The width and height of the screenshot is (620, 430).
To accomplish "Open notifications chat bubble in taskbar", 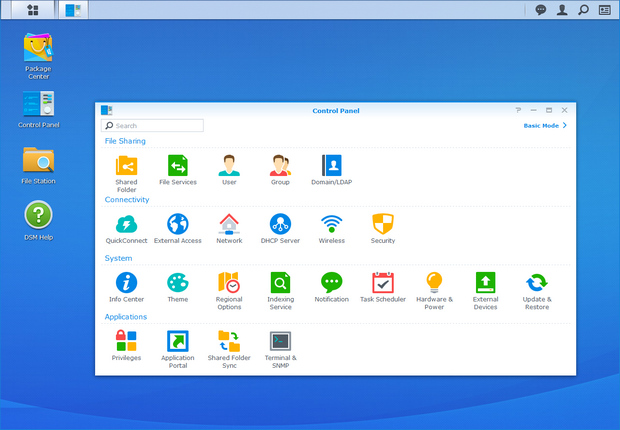I will click(x=541, y=10).
